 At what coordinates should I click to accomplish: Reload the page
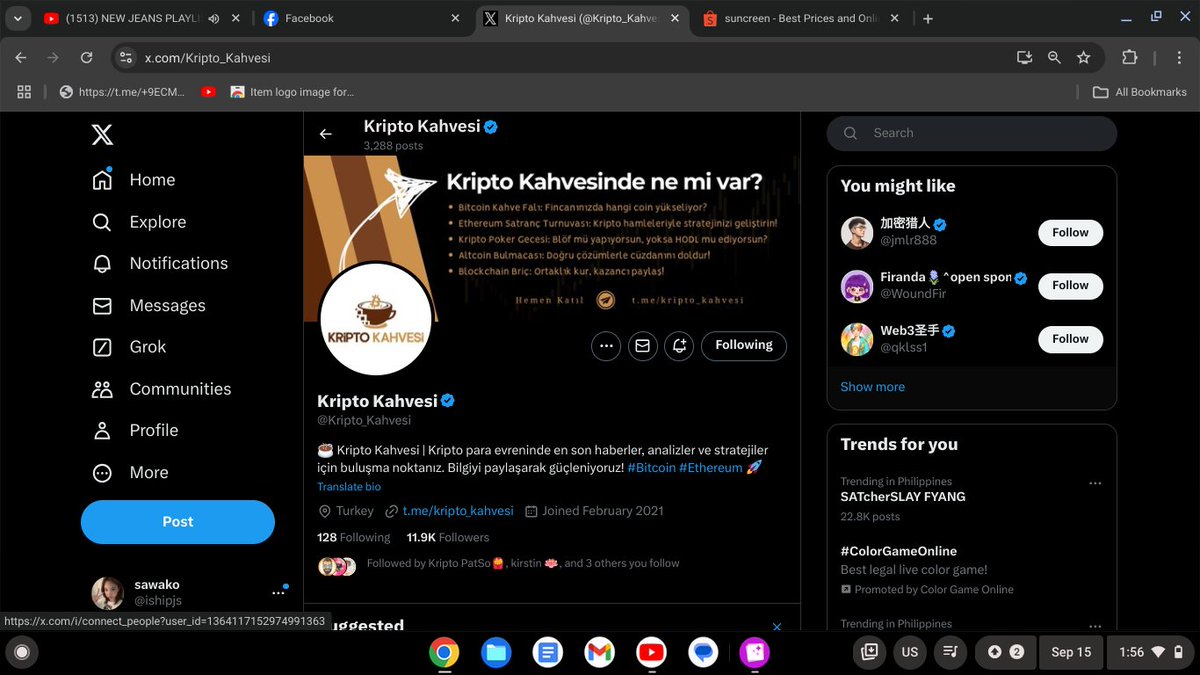pyautogui.click(x=87, y=58)
